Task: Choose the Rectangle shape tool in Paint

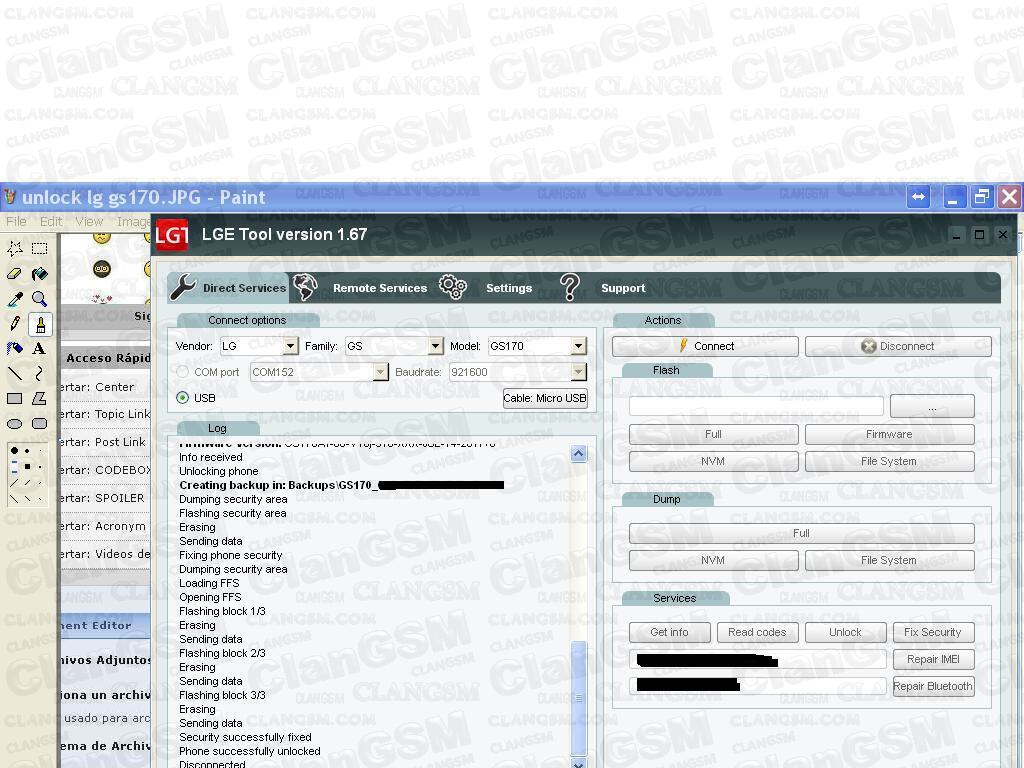Action: (x=14, y=398)
